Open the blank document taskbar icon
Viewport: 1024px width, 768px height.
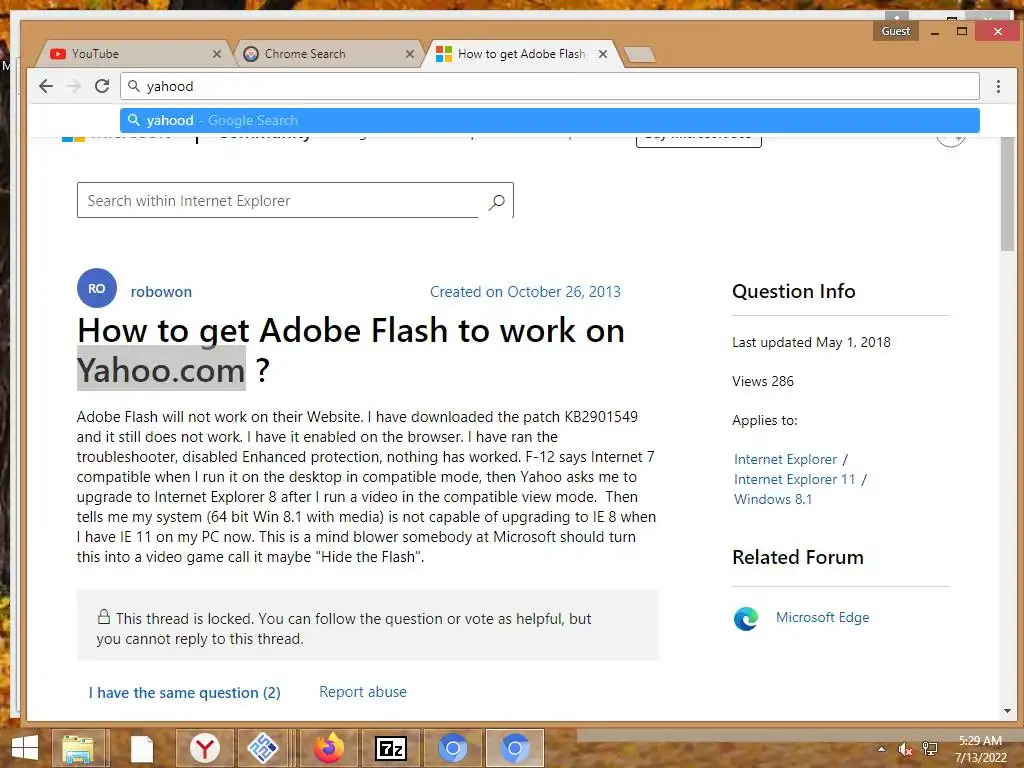(142, 748)
